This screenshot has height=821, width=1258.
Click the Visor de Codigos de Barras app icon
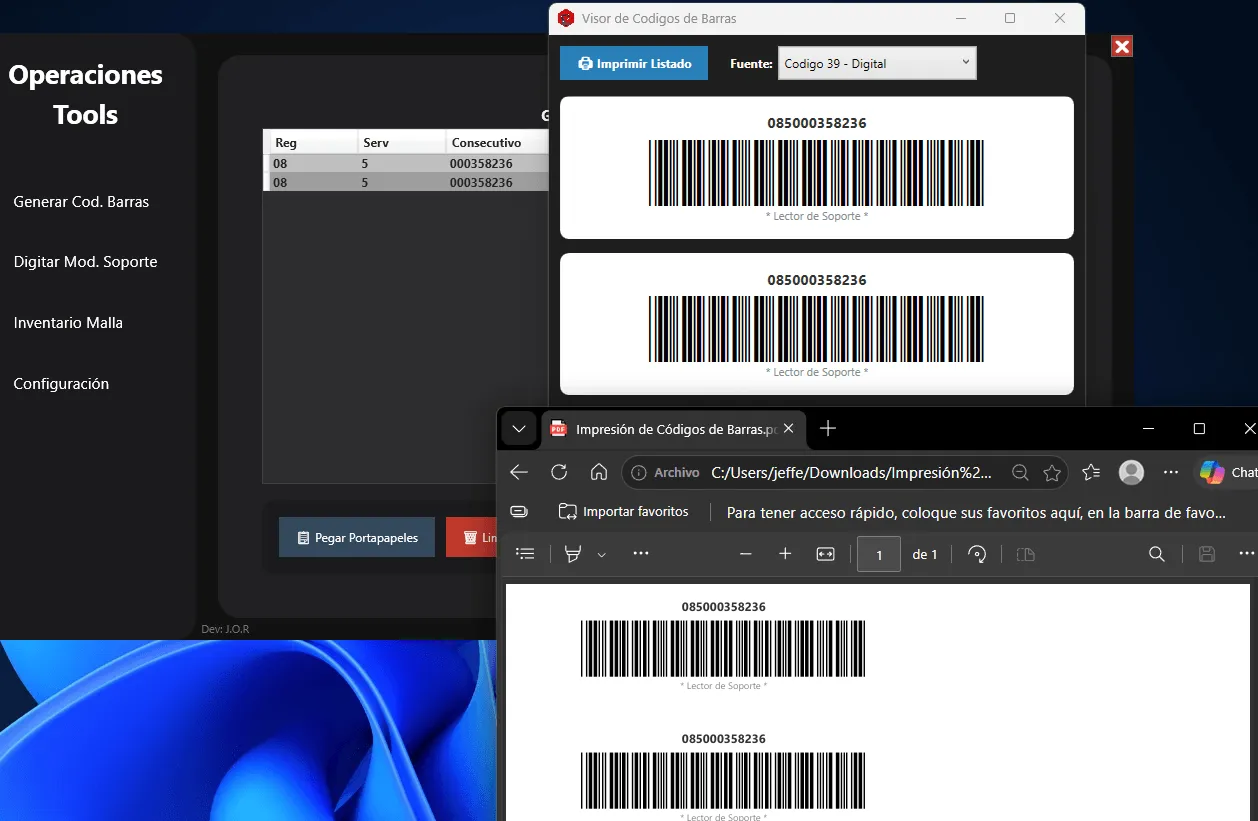click(x=566, y=18)
